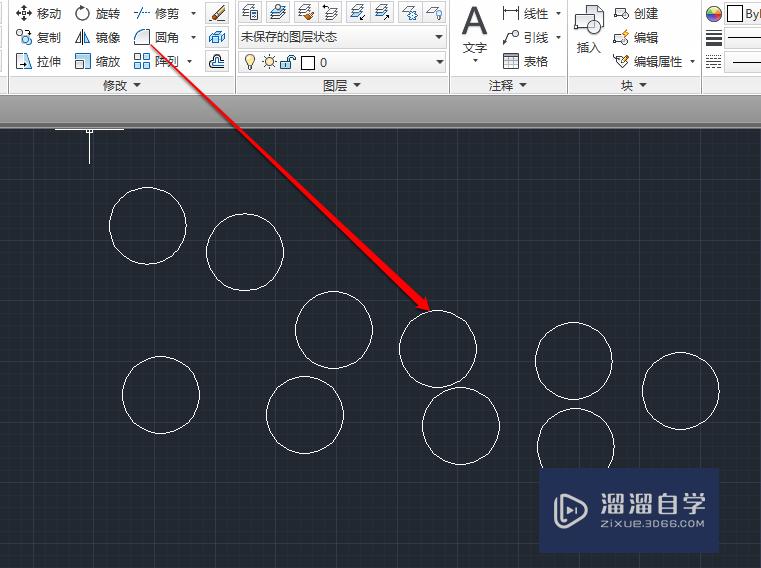Expand the Modify (修改) panel
This screenshot has width=761, height=568.
click(x=122, y=85)
